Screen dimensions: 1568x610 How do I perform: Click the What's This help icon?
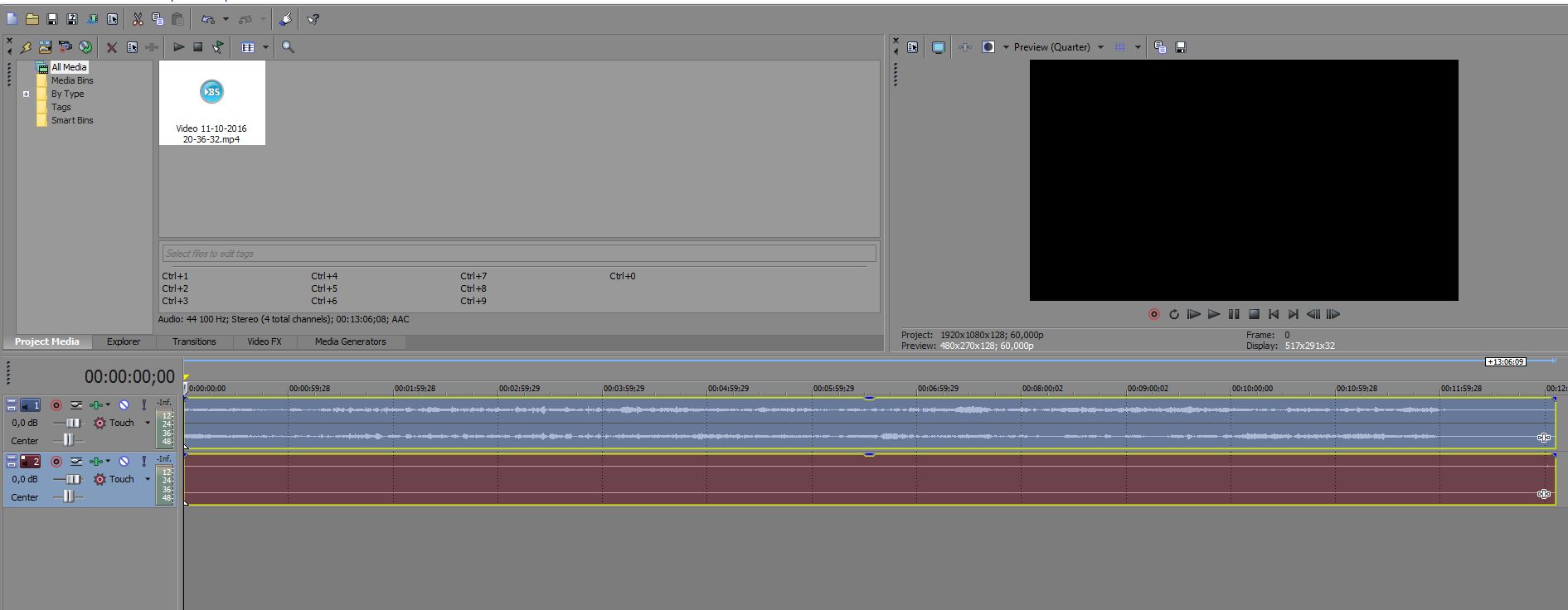pyautogui.click(x=313, y=19)
